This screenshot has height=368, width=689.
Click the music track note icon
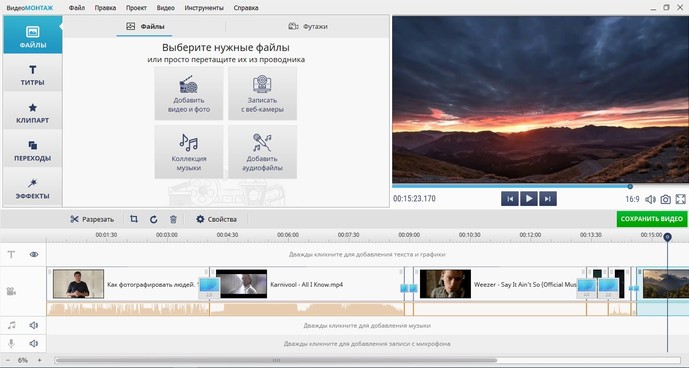(x=11, y=325)
